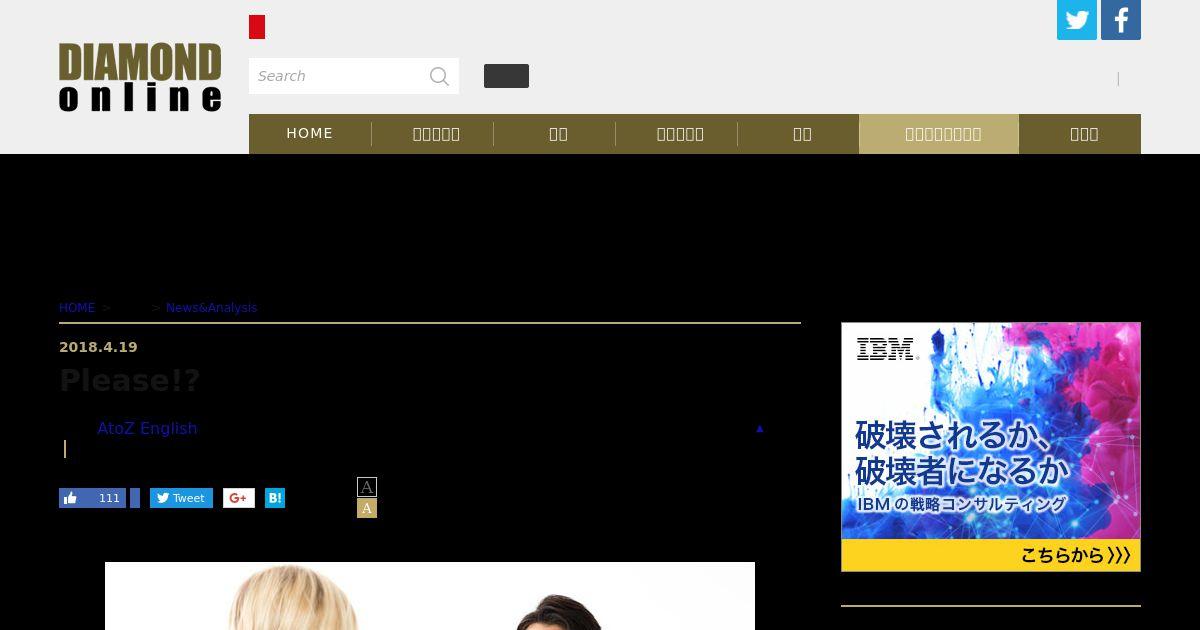This screenshot has height=630, width=1200.
Task: Click the narrow Facebook share box beside the like count
Action: [x=135, y=498]
